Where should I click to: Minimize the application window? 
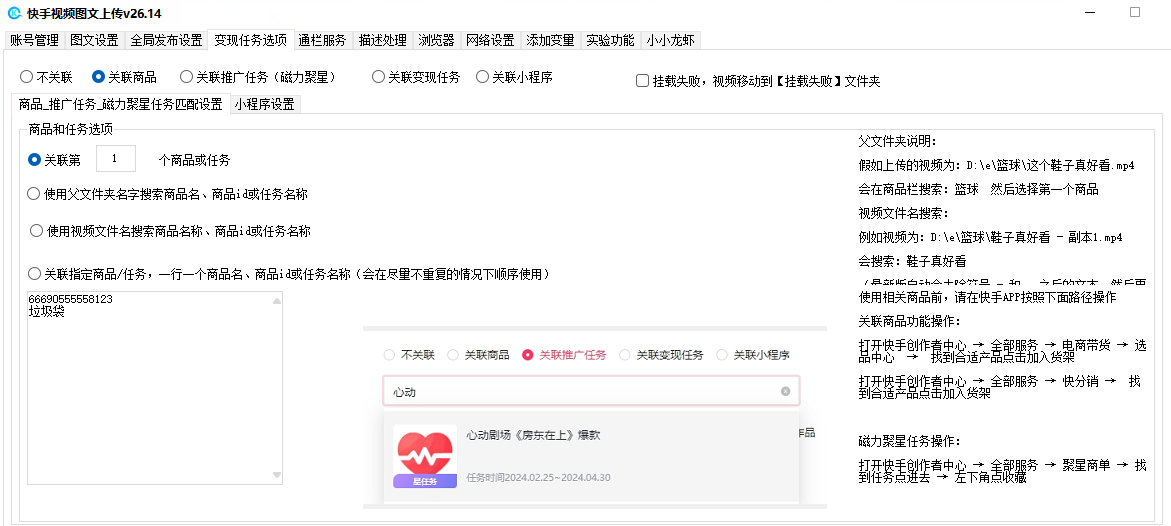point(1090,12)
